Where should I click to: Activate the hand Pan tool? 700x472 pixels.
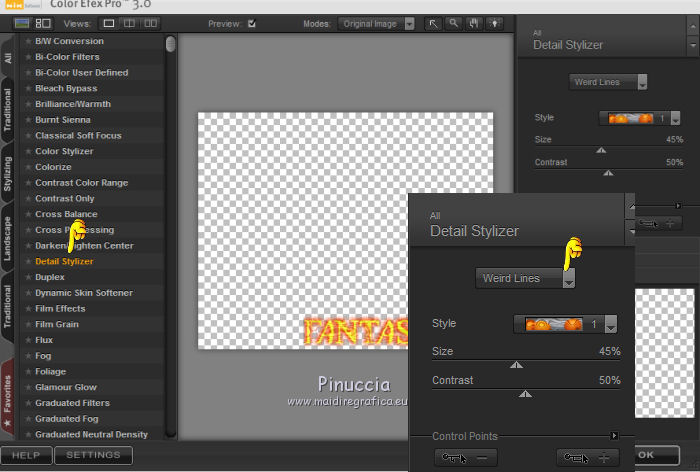coord(474,24)
